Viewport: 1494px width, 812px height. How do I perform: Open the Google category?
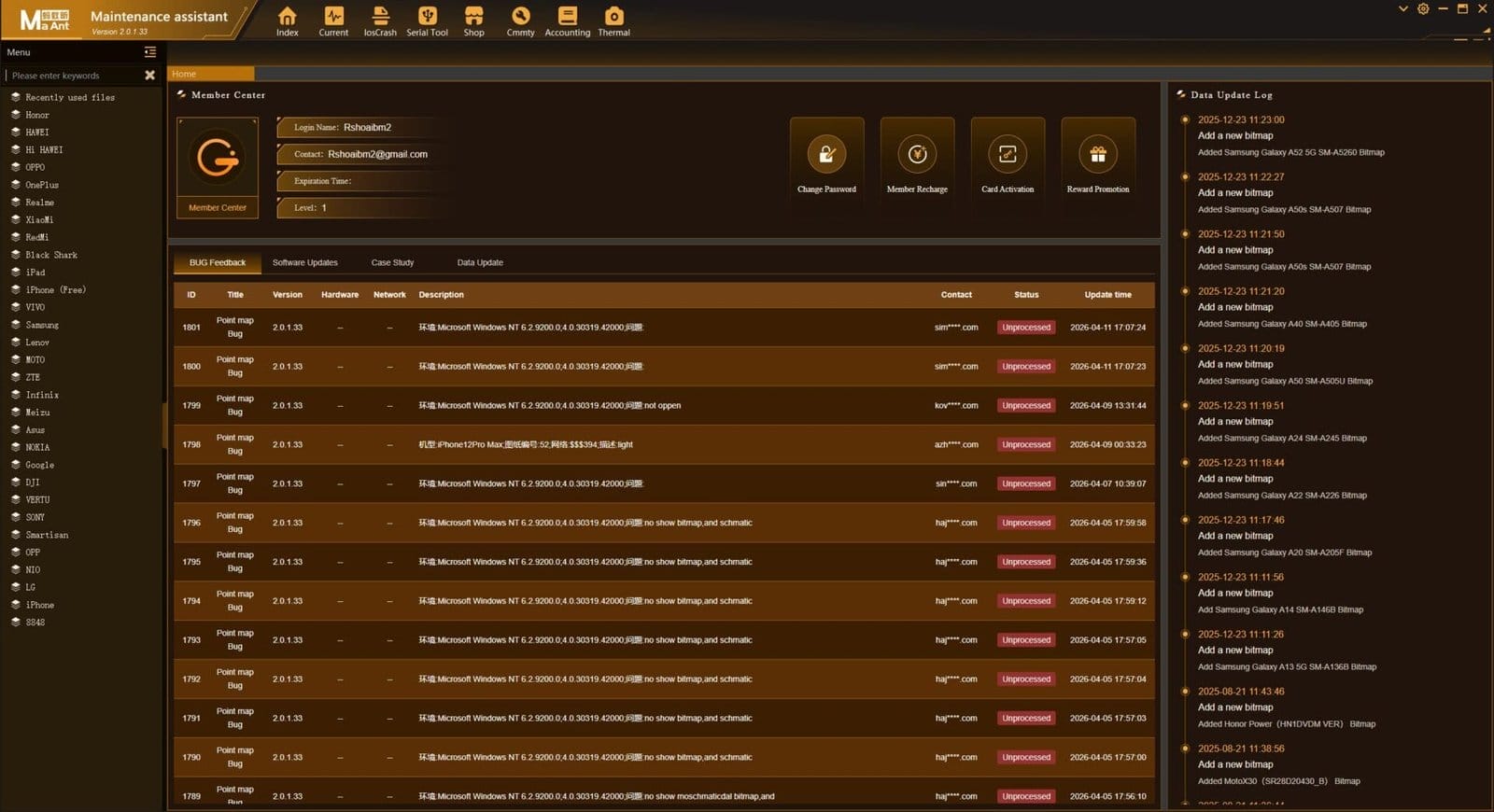(33, 465)
